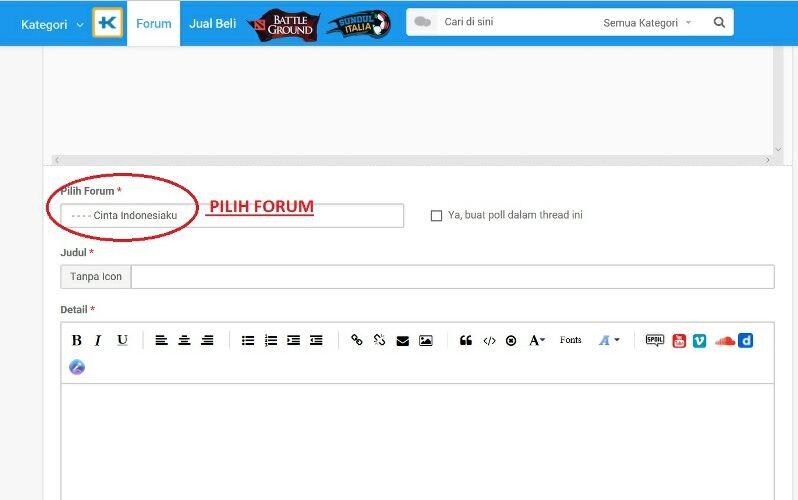
Task: Insert a quote block
Action: click(x=466, y=340)
